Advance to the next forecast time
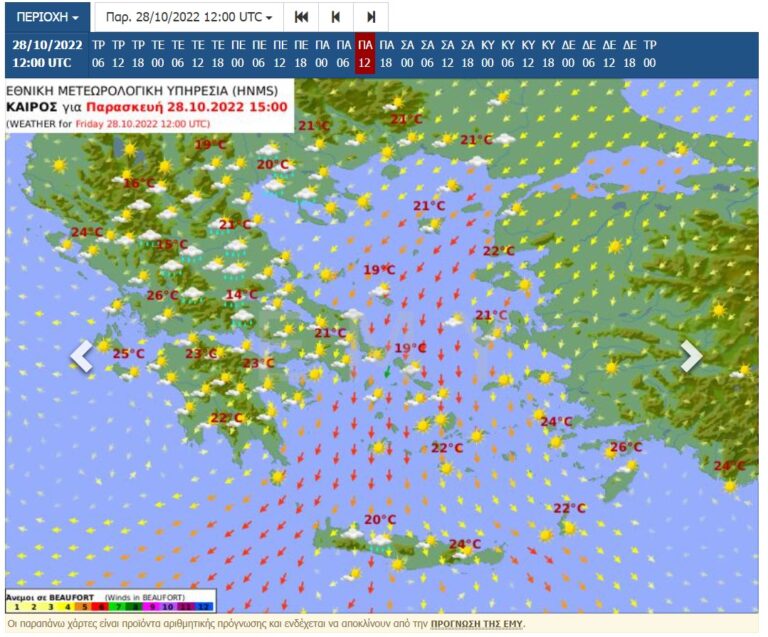This screenshot has height=637, width=768. coord(371,17)
